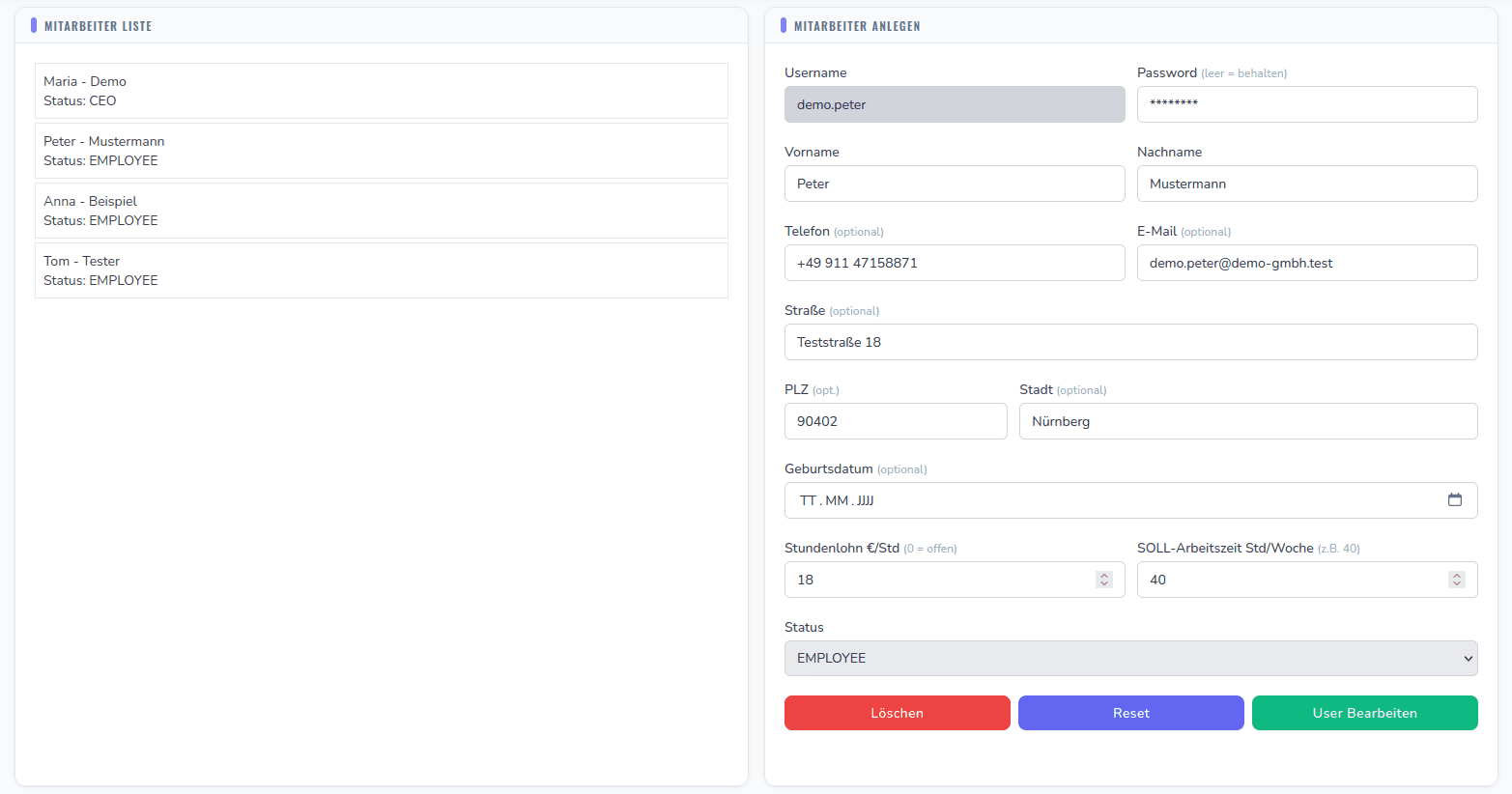Click the Username field containing demo.peter
The width and height of the screenshot is (1512, 794).
pos(955,104)
